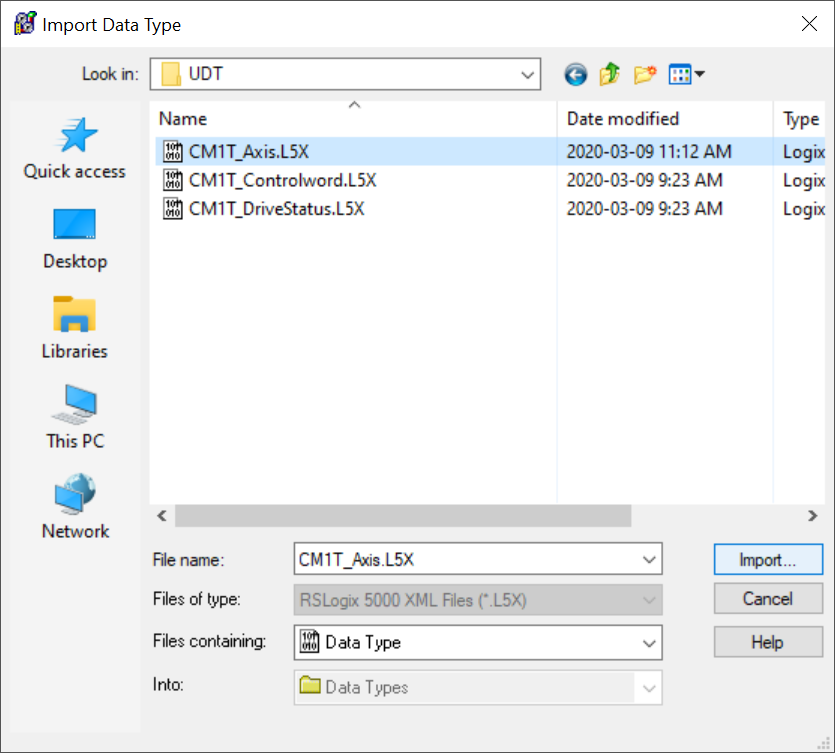Select CM1T_Controlword.L5X file

click(x=282, y=181)
